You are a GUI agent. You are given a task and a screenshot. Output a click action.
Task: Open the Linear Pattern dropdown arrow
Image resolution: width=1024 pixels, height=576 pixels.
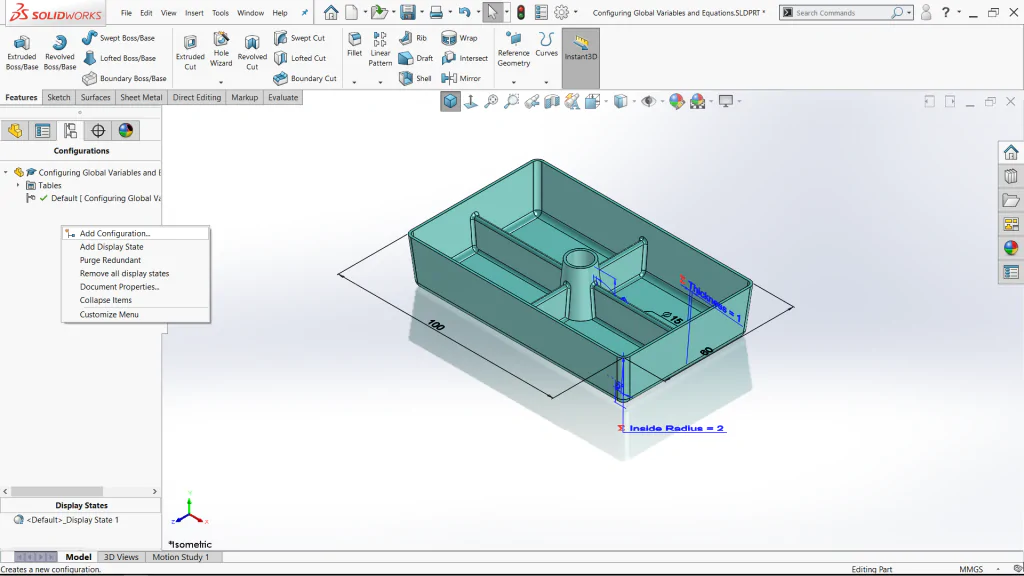pyautogui.click(x=380, y=82)
